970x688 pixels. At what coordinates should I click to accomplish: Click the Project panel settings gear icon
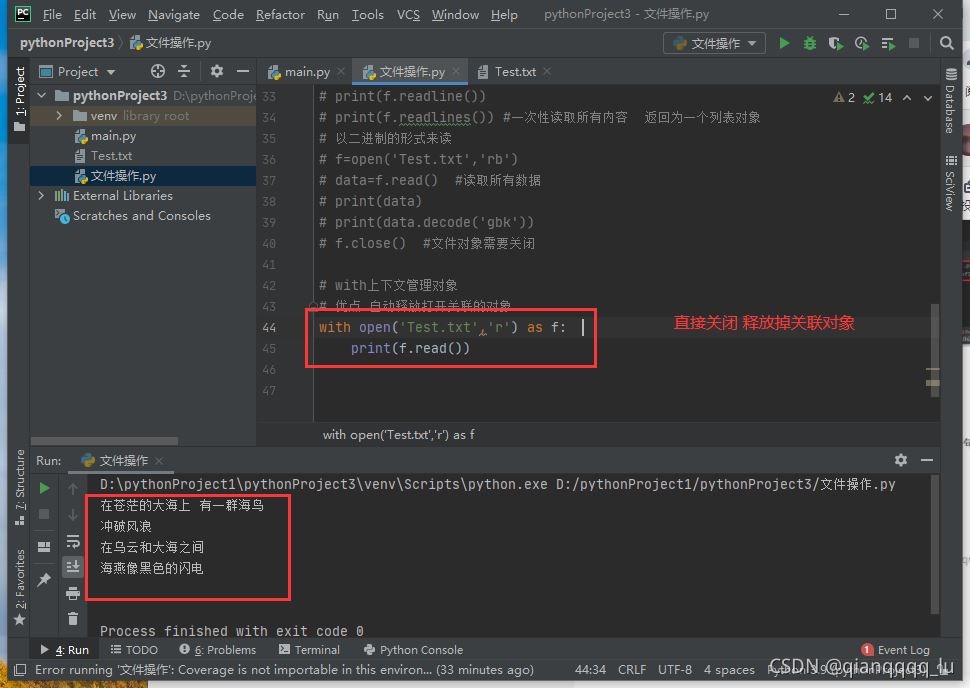(216, 72)
